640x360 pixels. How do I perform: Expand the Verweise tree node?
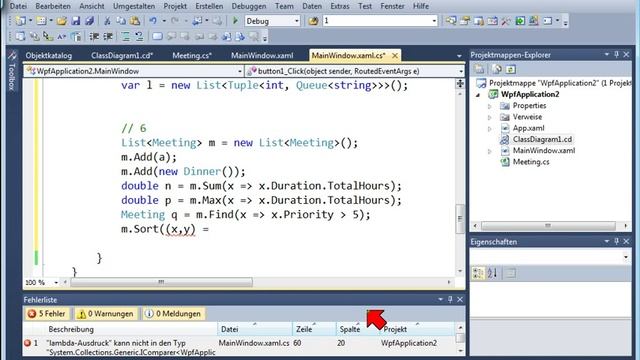point(490,118)
